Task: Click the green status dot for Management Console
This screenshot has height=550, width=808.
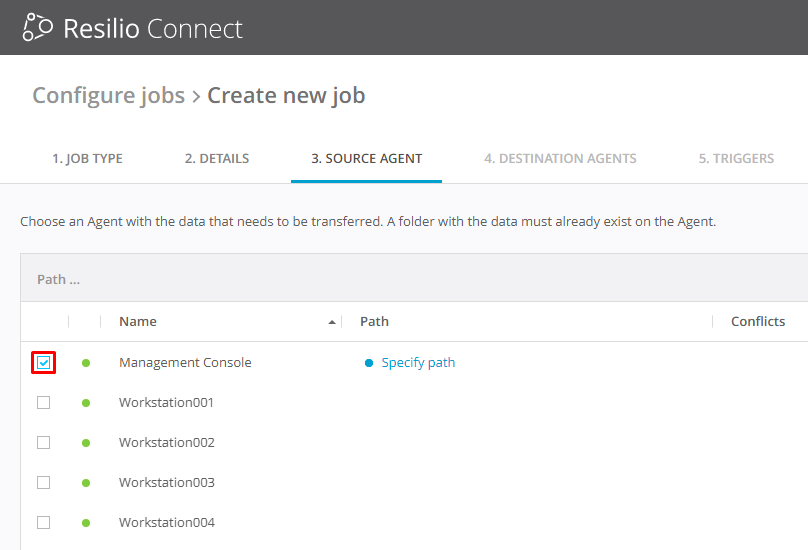Action: tap(86, 363)
